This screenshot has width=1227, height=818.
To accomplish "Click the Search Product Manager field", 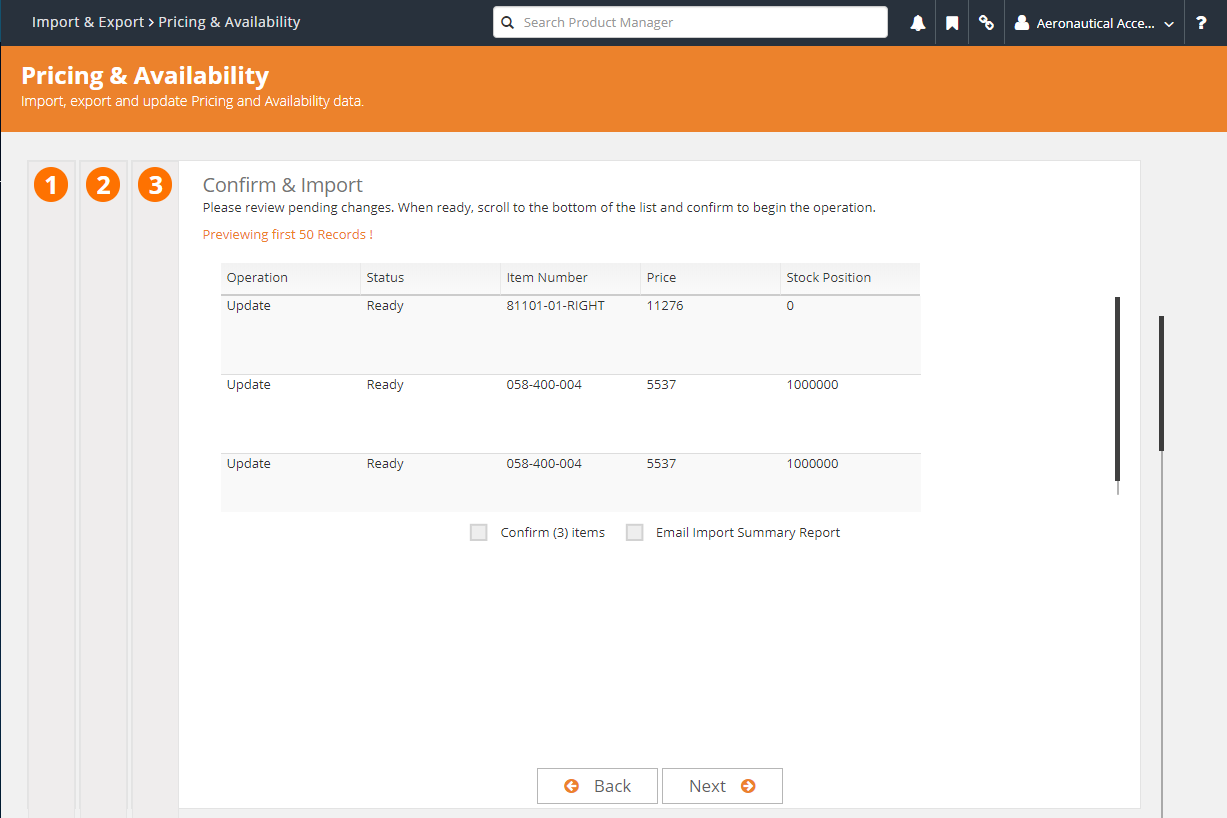I will click(690, 22).
